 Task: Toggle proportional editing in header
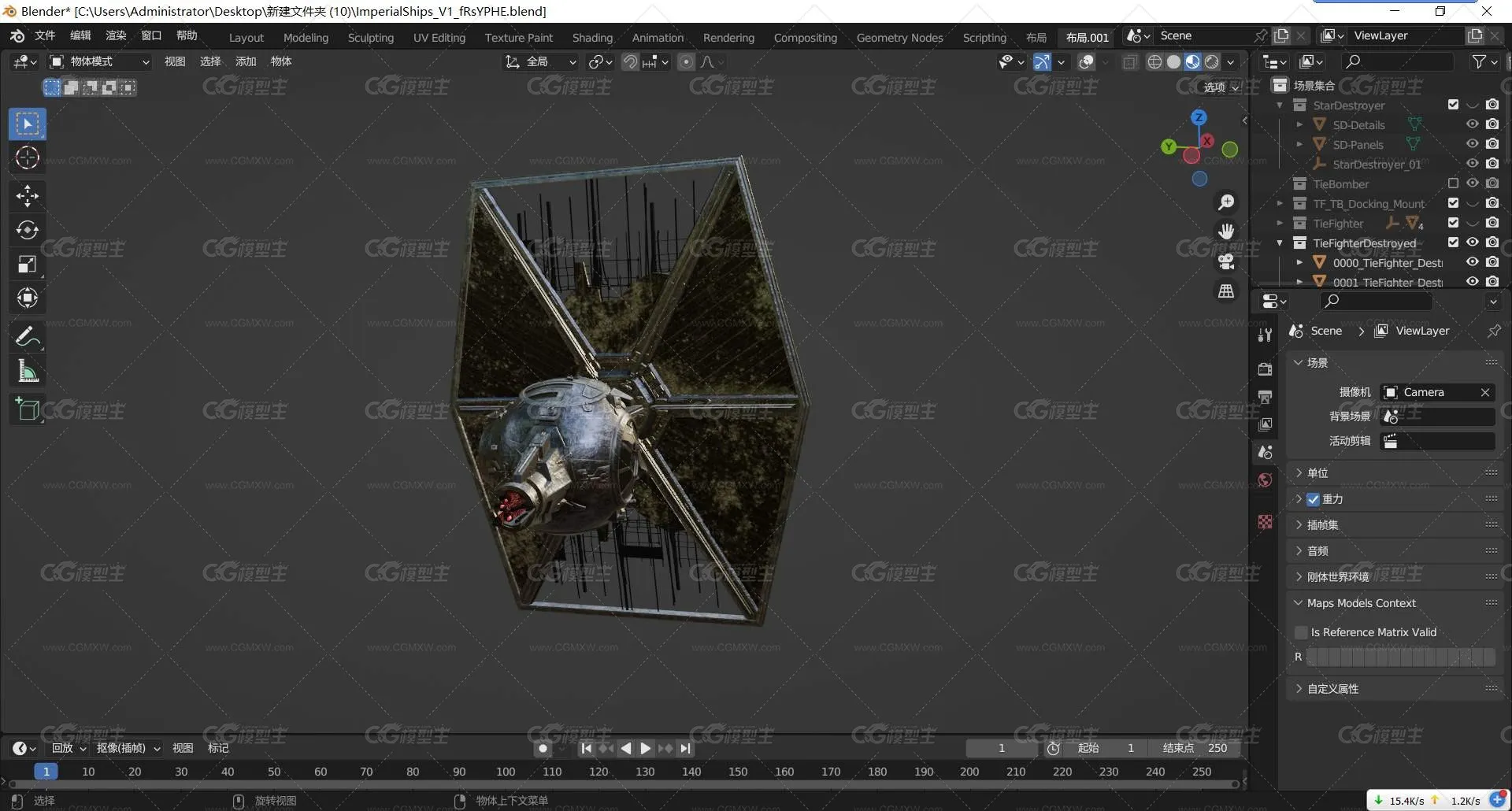click(x=687, y=61)
